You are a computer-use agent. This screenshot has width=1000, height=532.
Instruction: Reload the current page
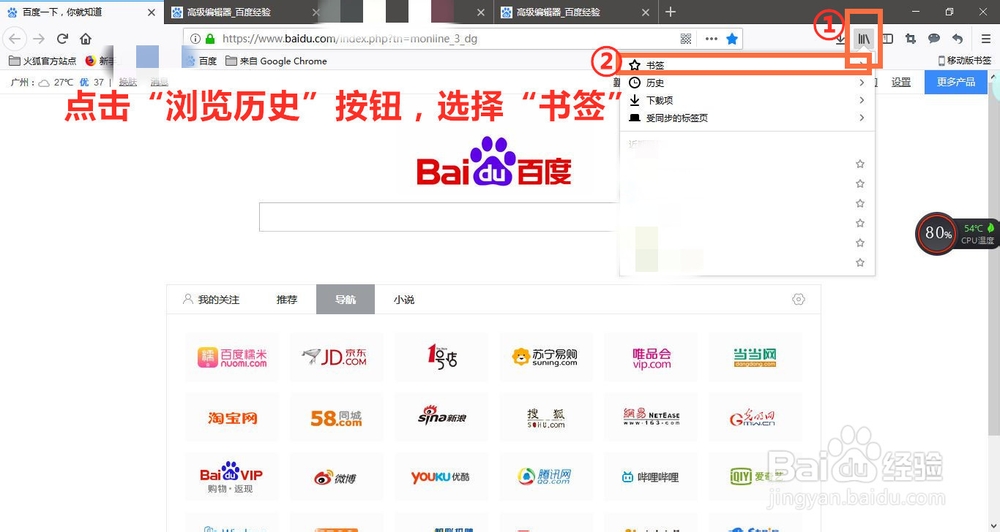point(62,39)
